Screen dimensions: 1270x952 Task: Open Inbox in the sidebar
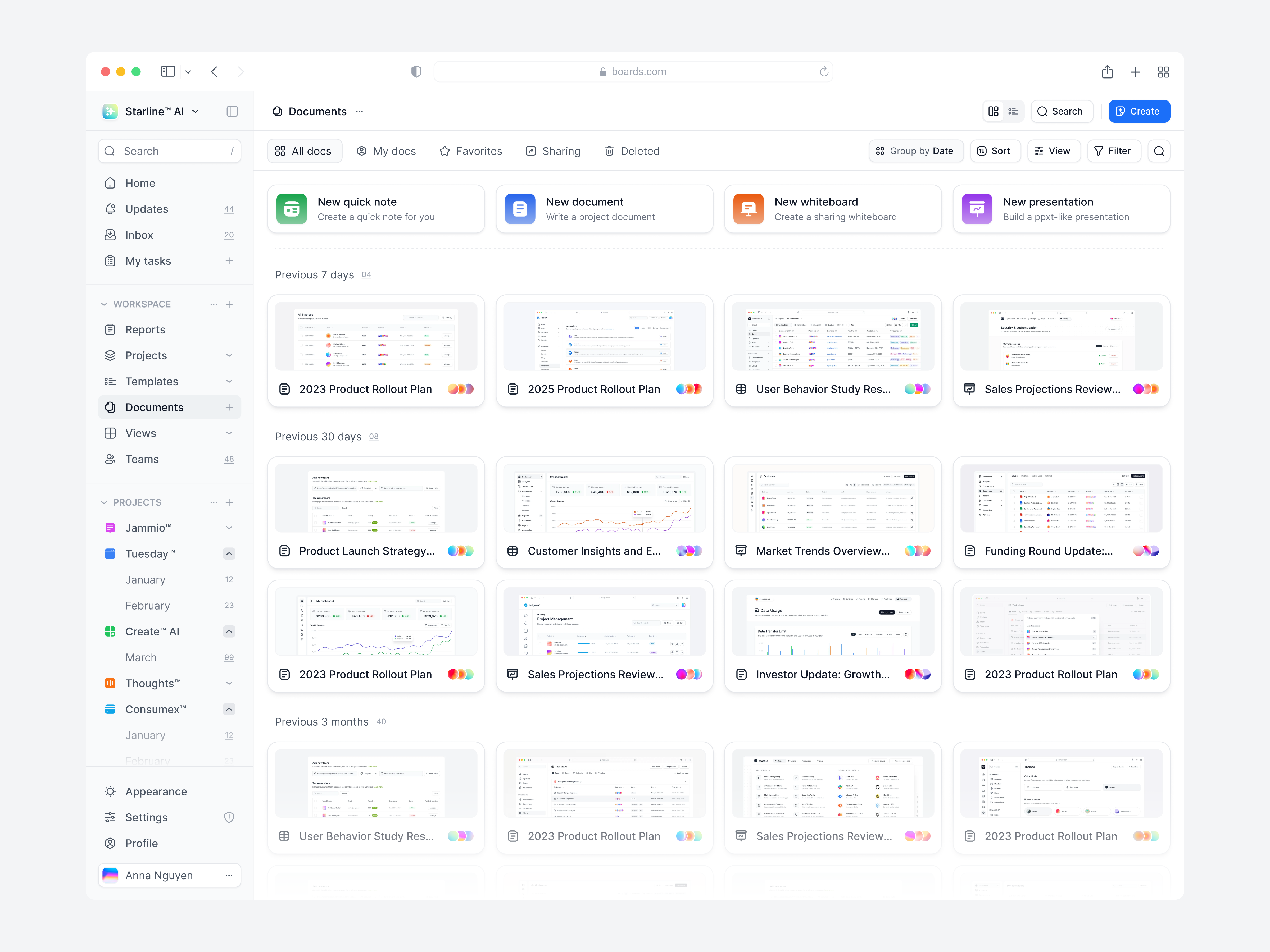pos(169,235)
